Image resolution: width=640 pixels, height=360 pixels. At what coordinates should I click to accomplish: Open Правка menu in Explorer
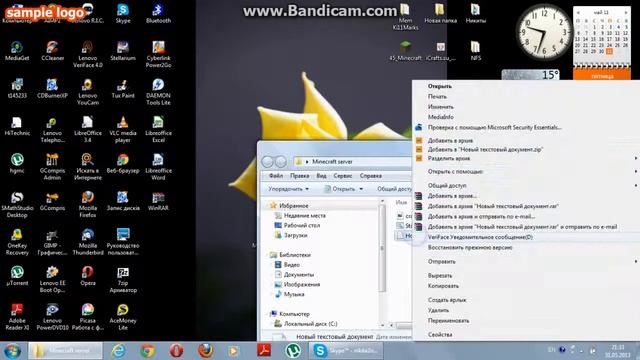point(299,176)
